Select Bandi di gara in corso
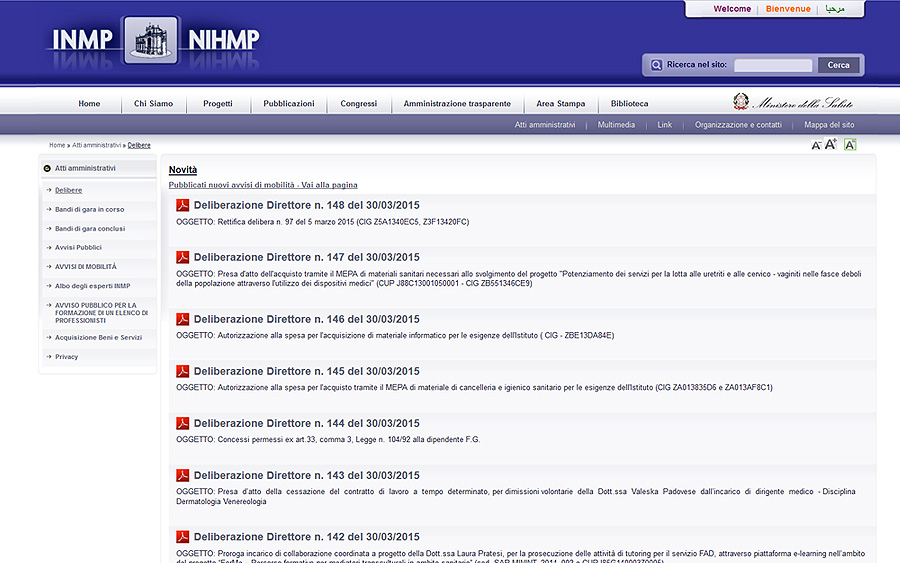 click(90, 209)
